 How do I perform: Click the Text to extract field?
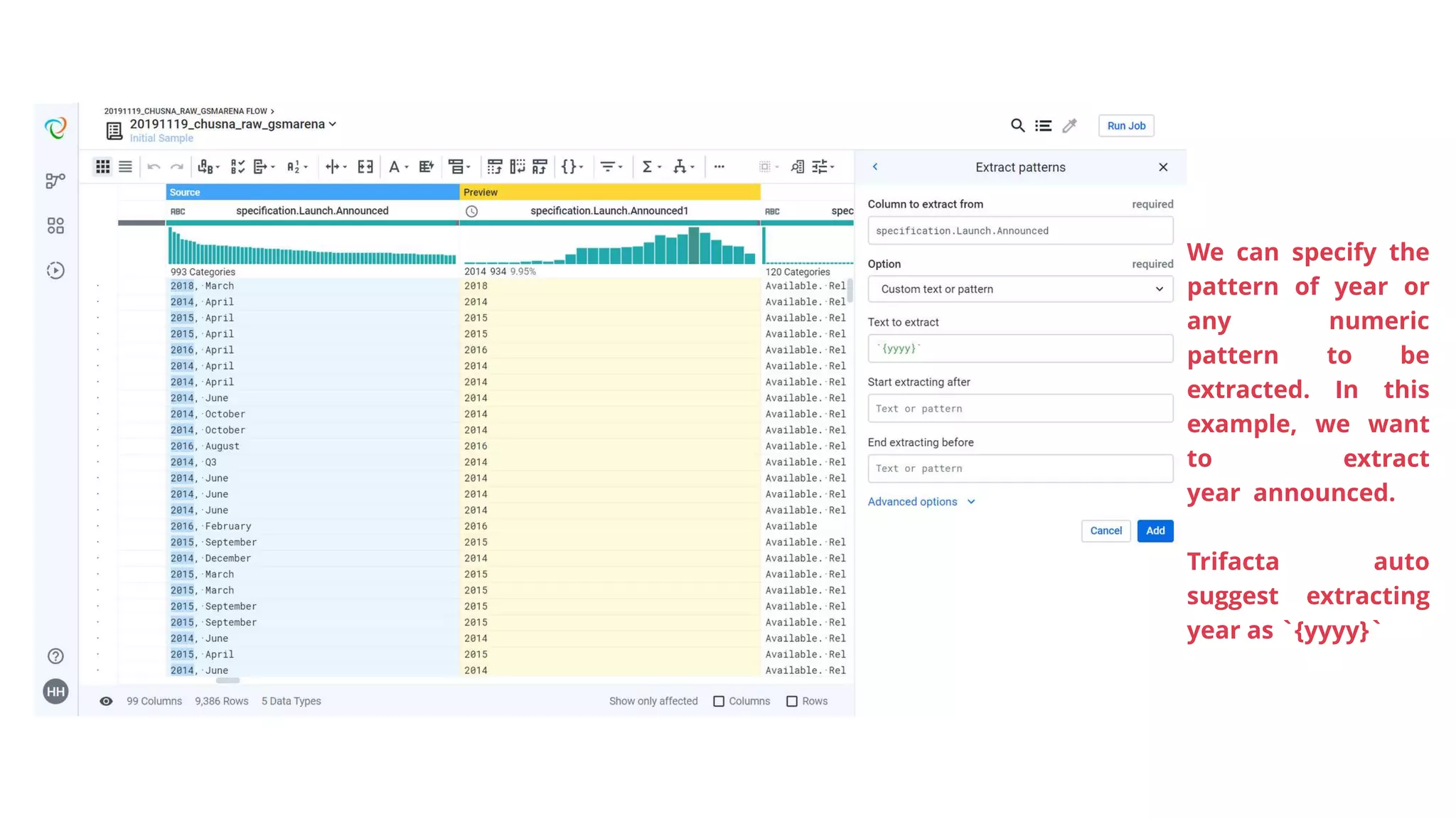(1020, 349)
